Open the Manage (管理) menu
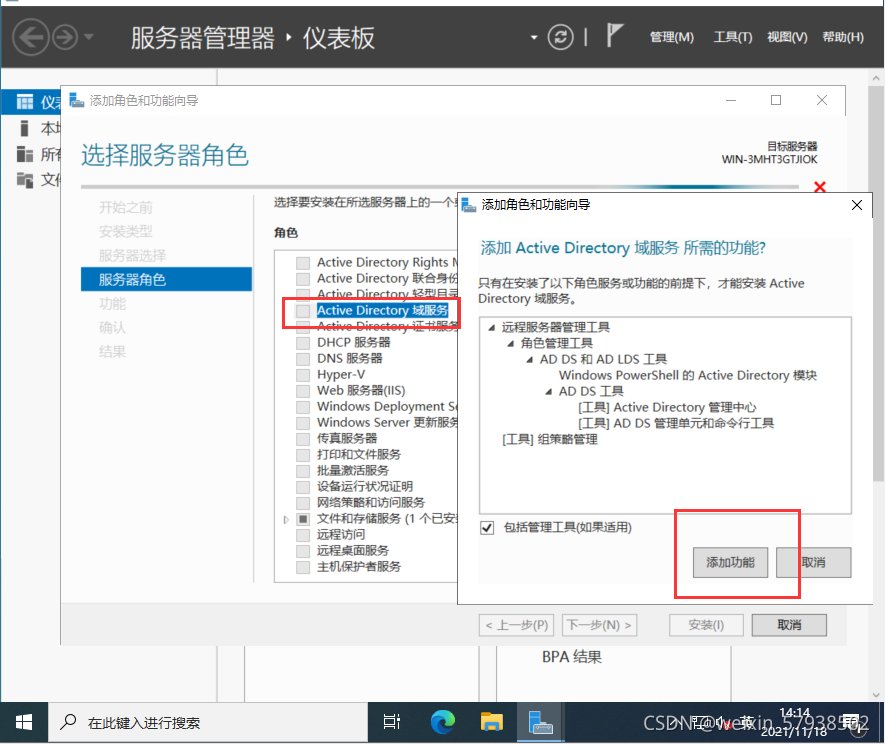Image resolution: width=885 pixels, height=744 pixels. (x=672, y=37)
